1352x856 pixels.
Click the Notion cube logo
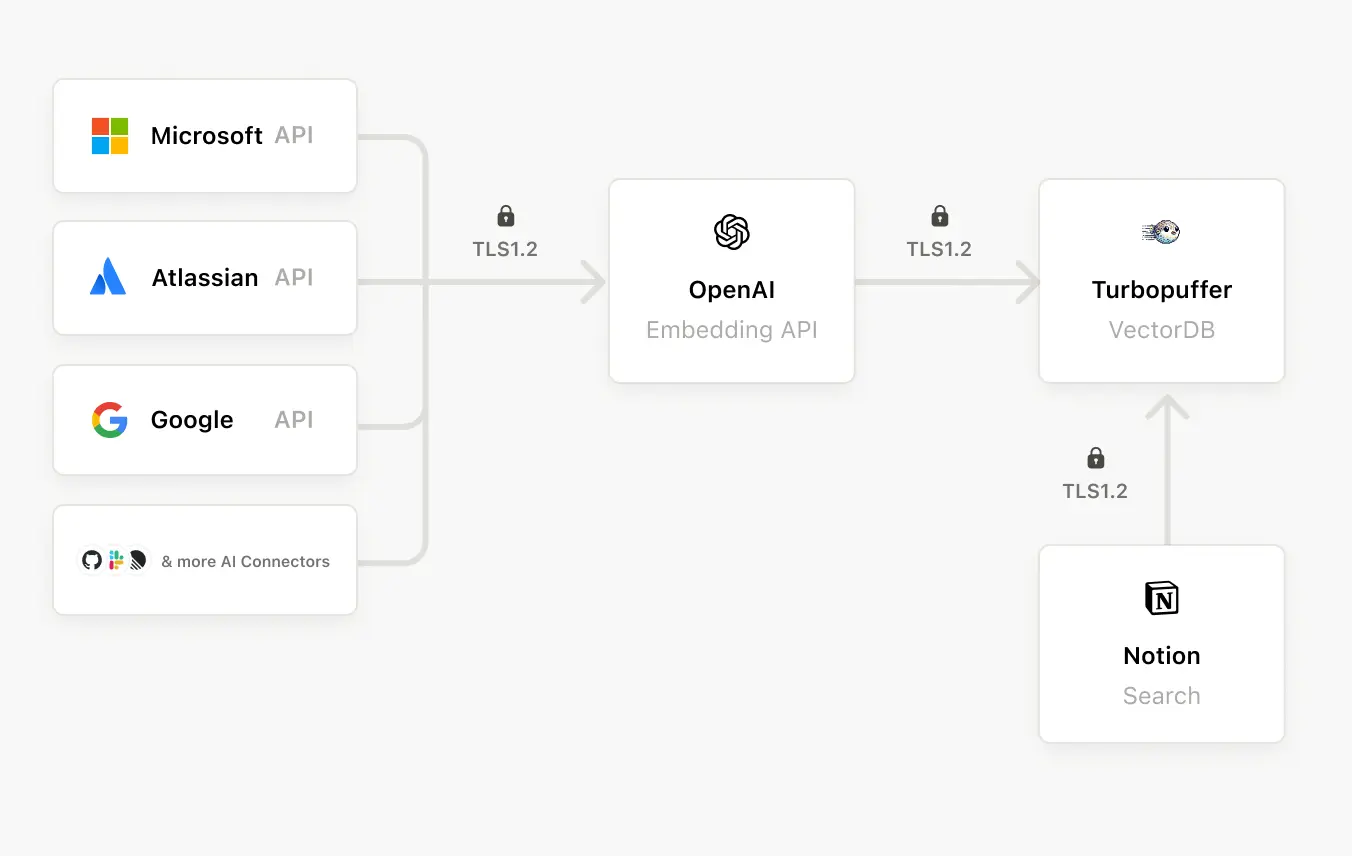(x=1161, y=598)
